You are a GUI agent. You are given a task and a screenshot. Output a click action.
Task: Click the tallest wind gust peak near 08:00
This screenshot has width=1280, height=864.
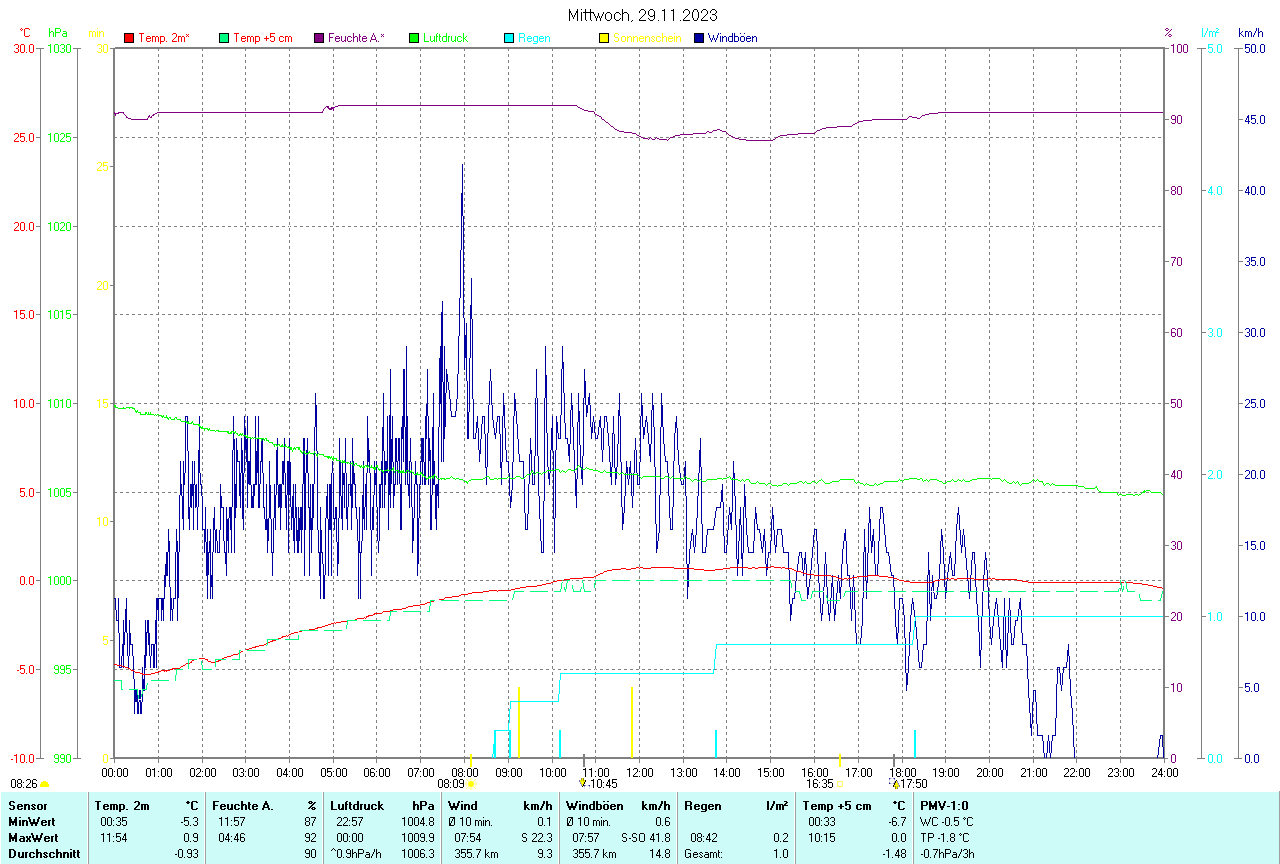[x=462, y=166]
